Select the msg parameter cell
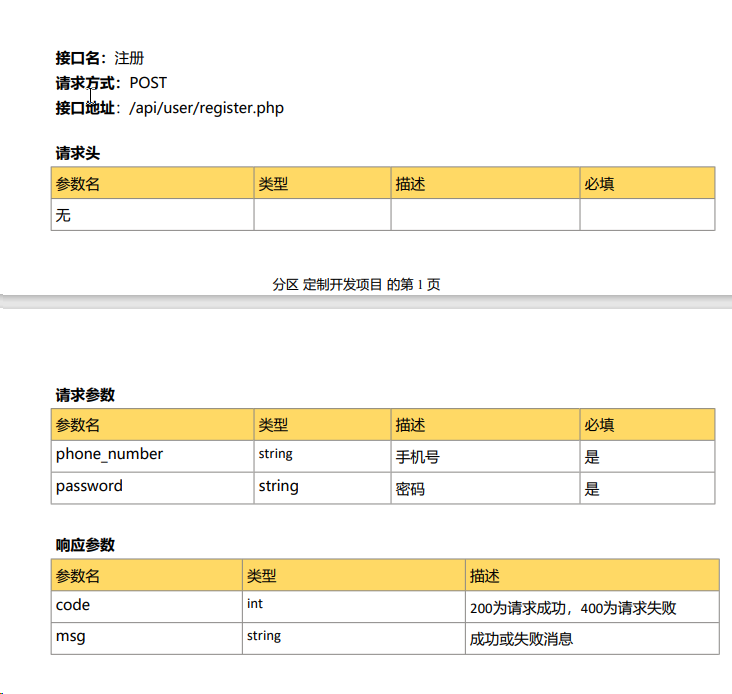Image resolution: width=732 pixels, height=694 pixels. click(x=147, y=638)
